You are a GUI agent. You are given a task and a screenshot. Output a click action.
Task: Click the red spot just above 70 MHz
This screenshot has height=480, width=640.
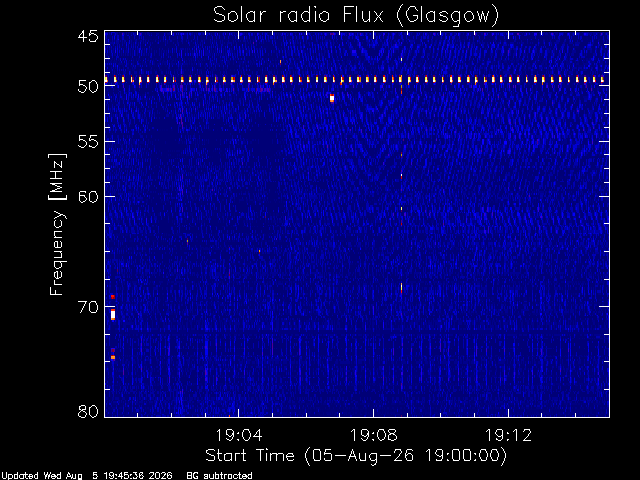[113, 297]
